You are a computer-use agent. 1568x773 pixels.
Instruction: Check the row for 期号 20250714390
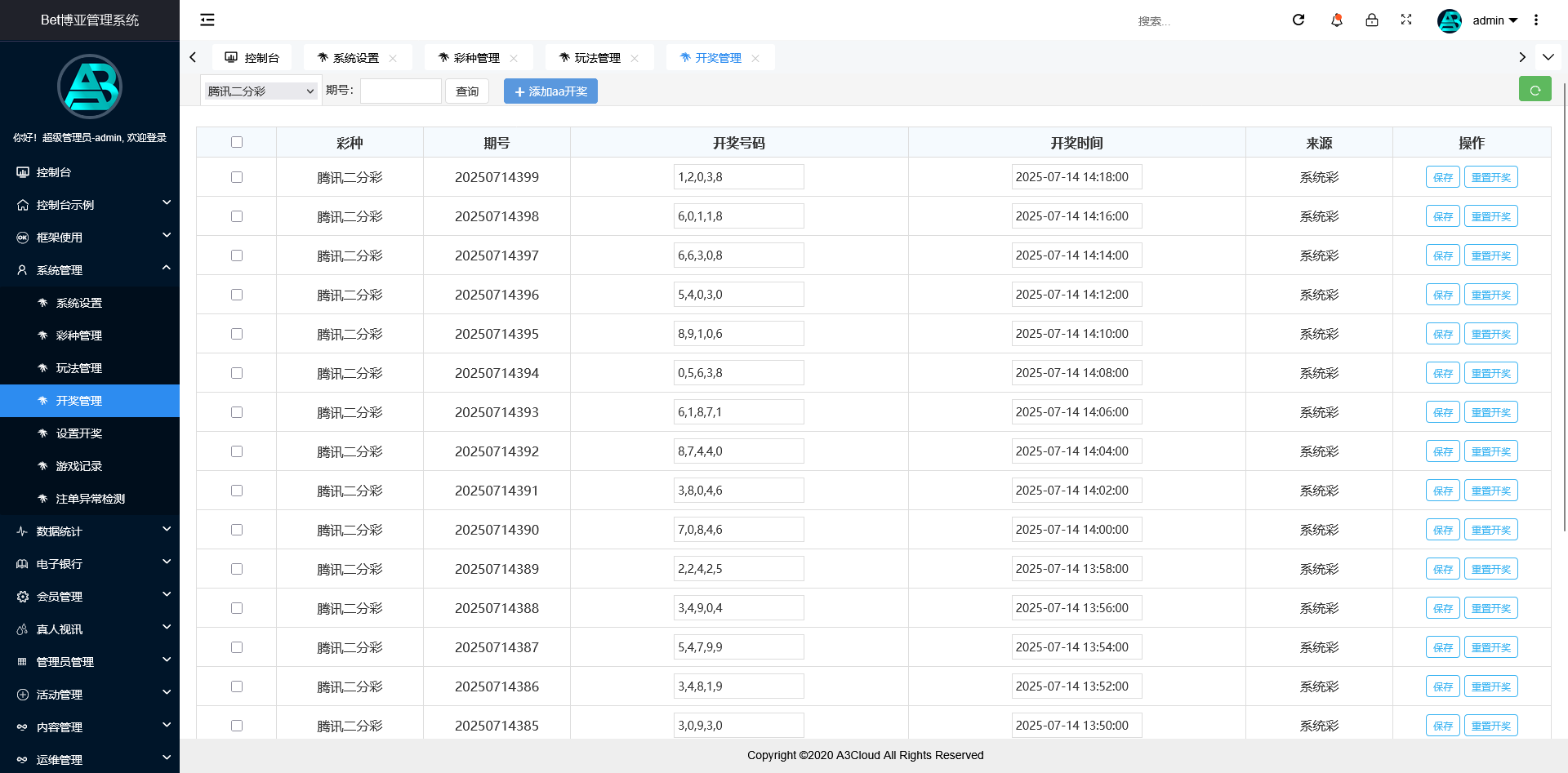tap(237, 530)
